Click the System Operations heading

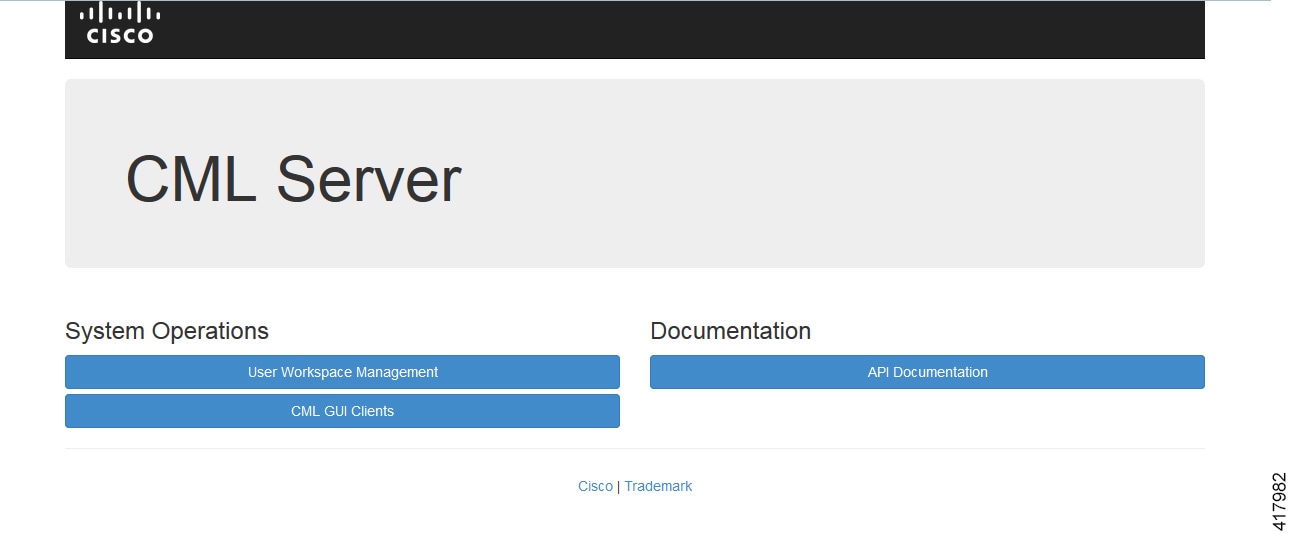tap(167, 331)
